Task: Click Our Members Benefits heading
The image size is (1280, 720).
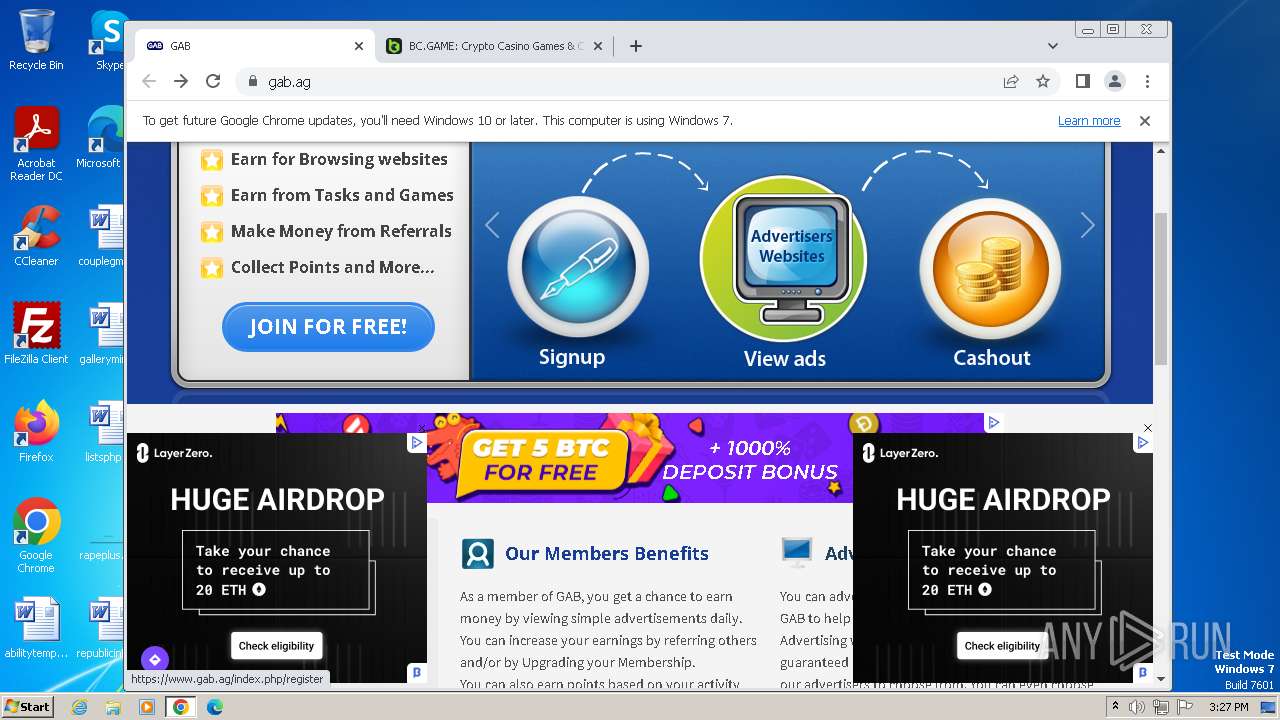Action: [606, 553]
